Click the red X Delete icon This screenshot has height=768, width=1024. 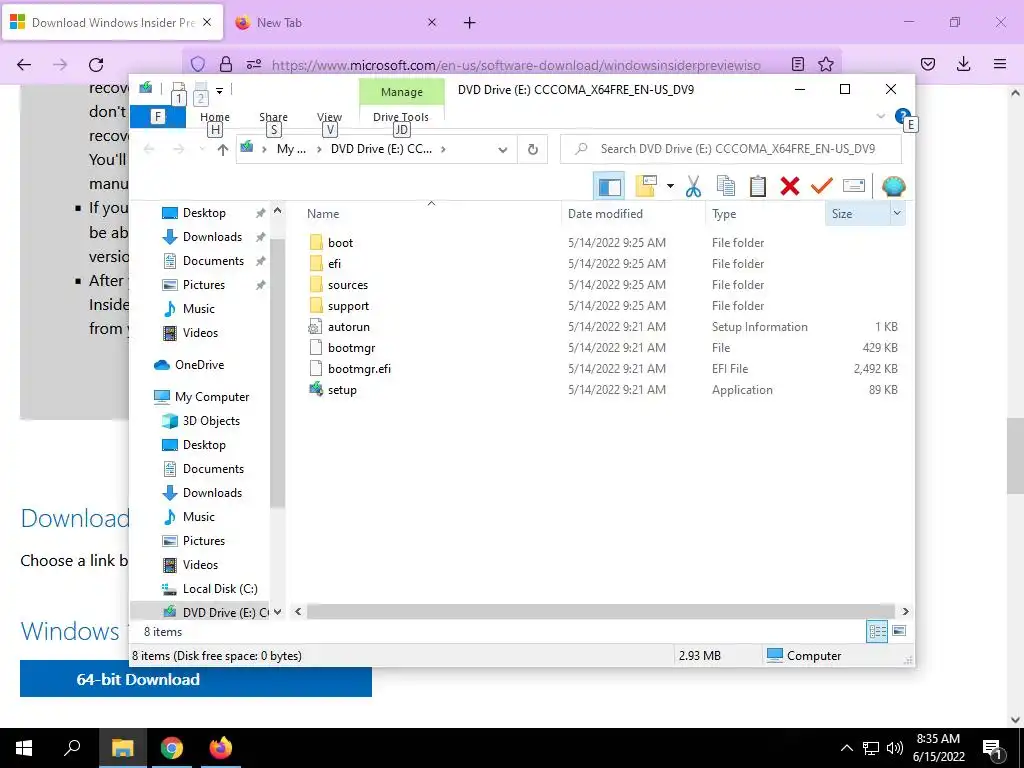coord(790,187)
